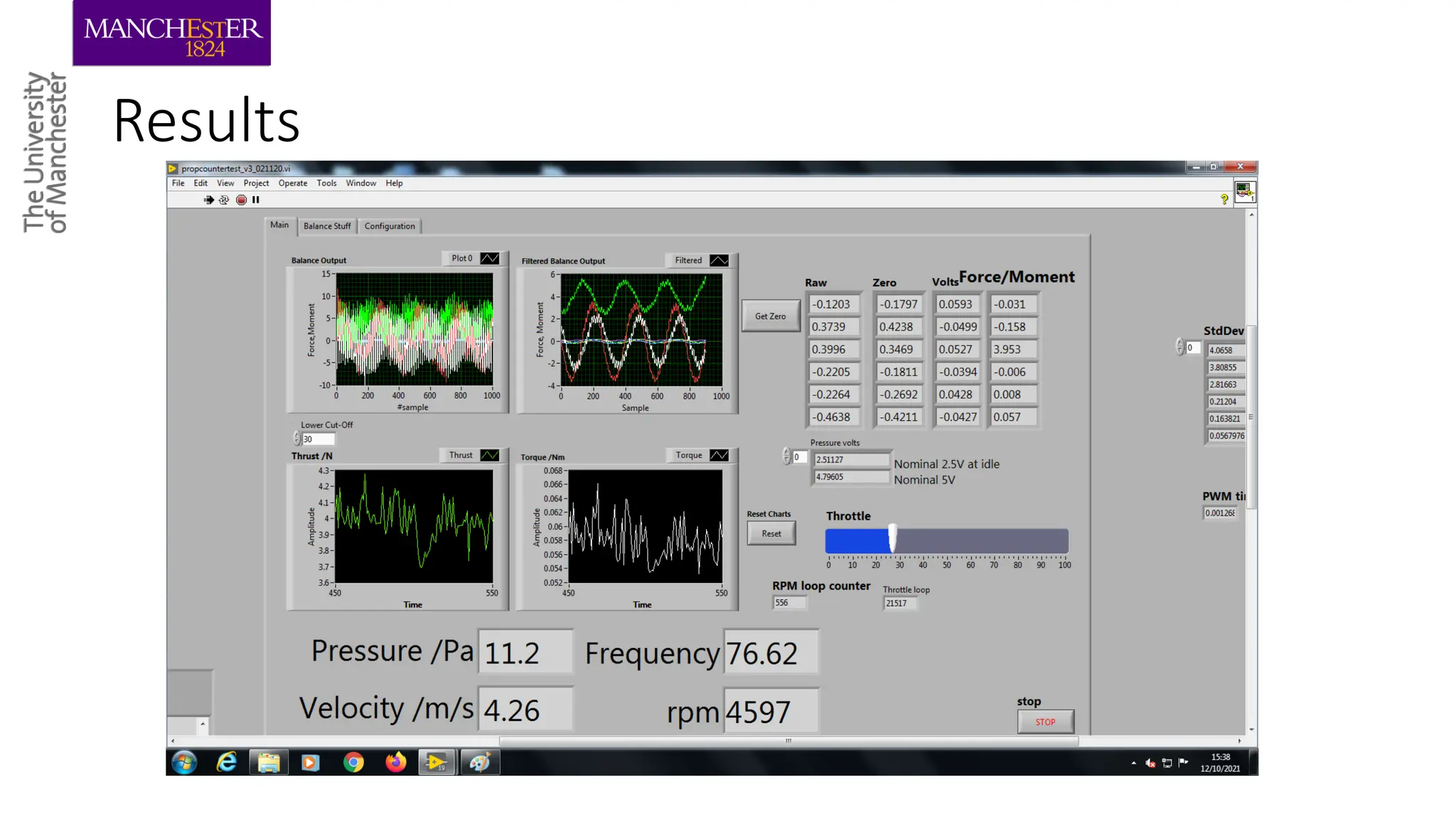Image resolution: width=1456 pixels, height=819 pixels.
Task: Click the Torque plot legend icon
Action: click(719, 455)
